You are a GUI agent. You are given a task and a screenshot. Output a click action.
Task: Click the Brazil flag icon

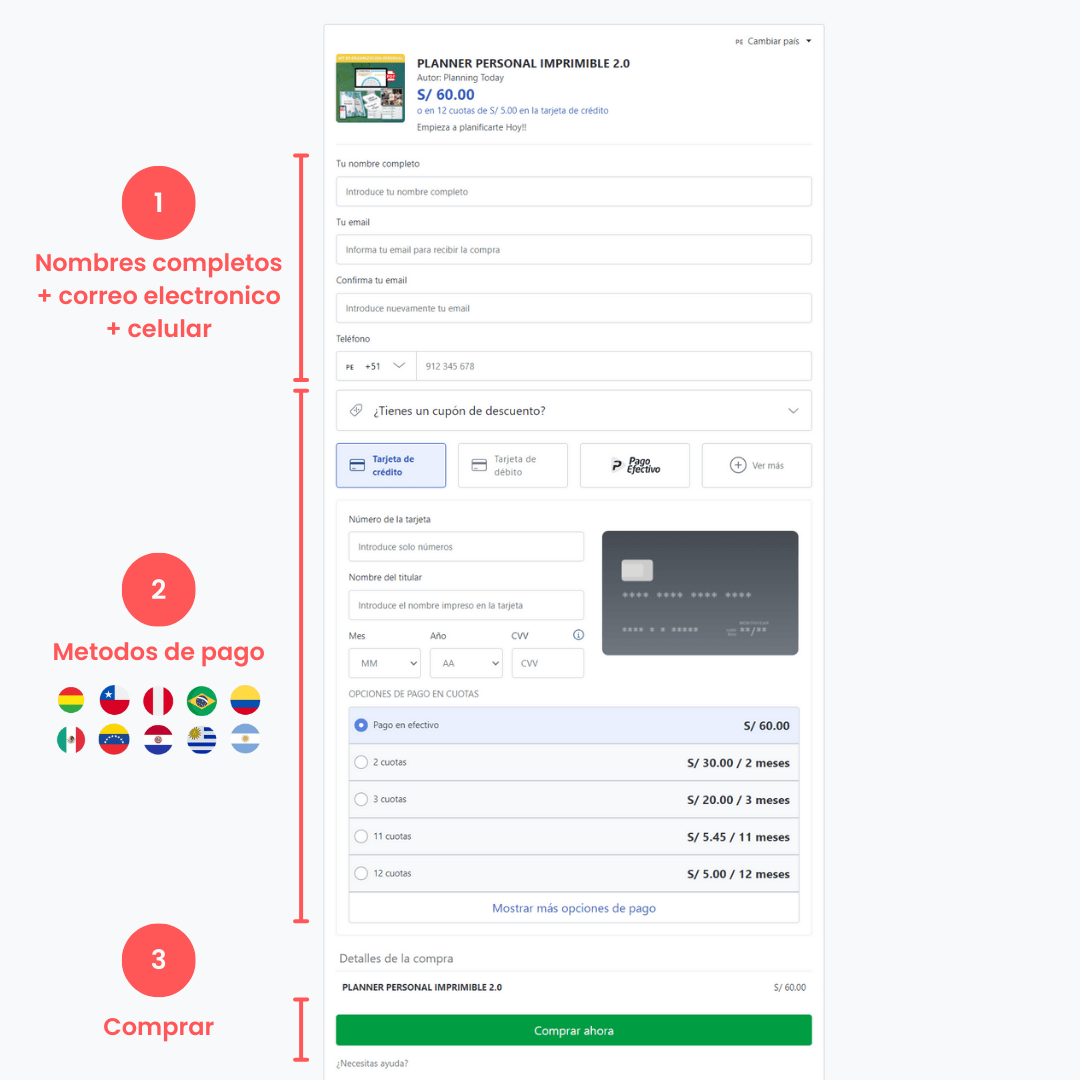tap(202, 701)
